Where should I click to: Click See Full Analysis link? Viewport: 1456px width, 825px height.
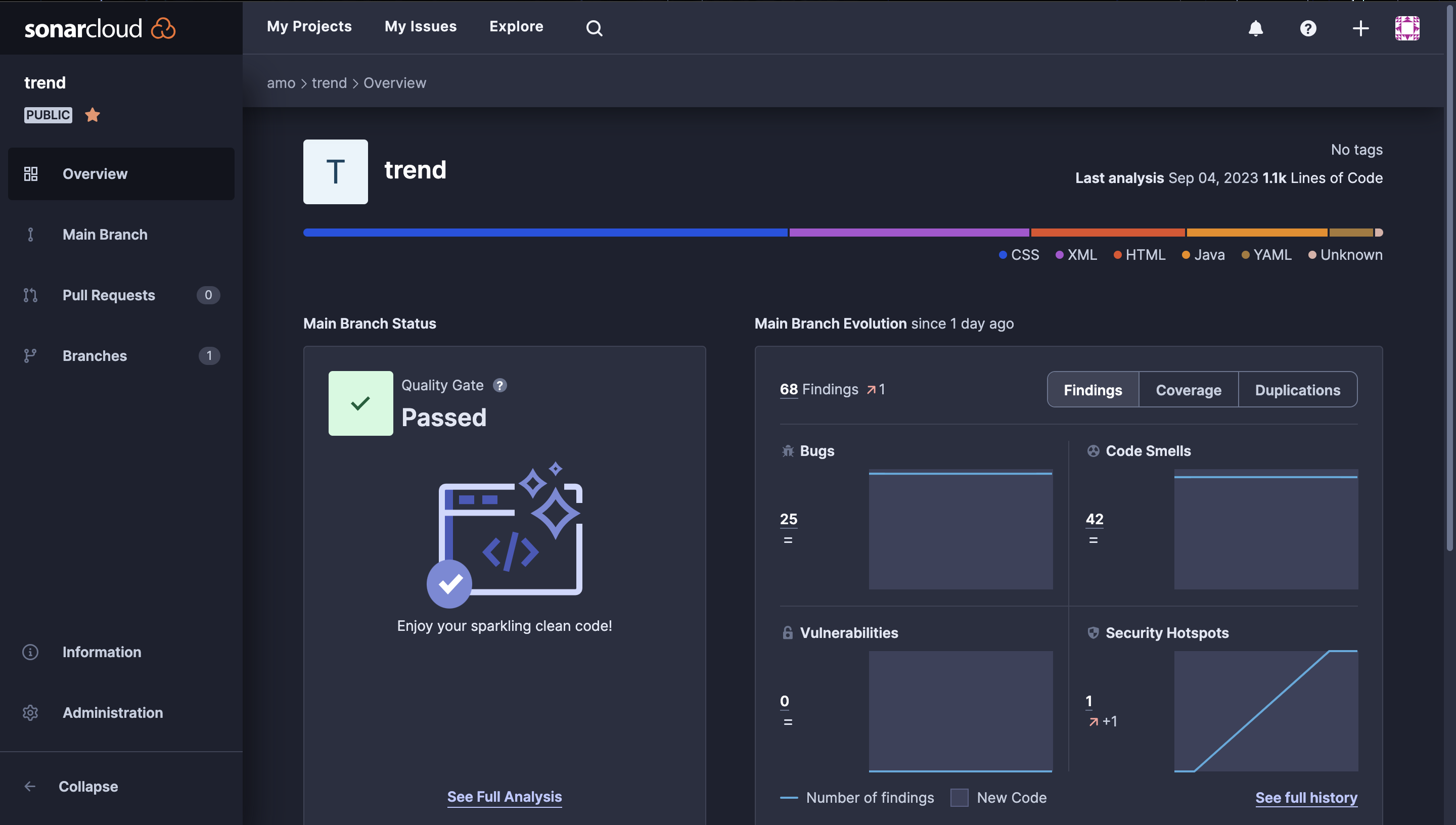pyautogui.click(x=504, y=796)
